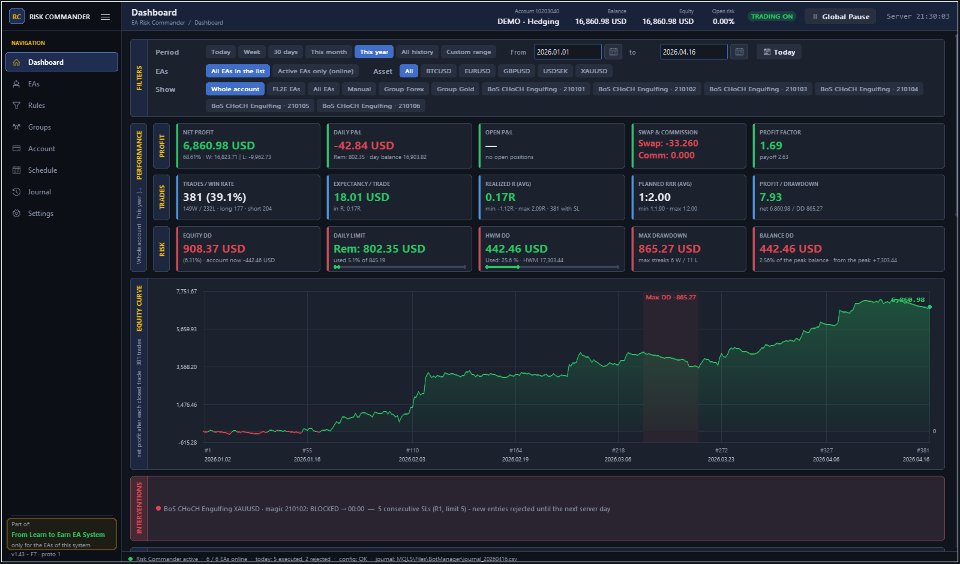960x564 pixels.
Task: Select the 30 days period filter
Action: 285,52
